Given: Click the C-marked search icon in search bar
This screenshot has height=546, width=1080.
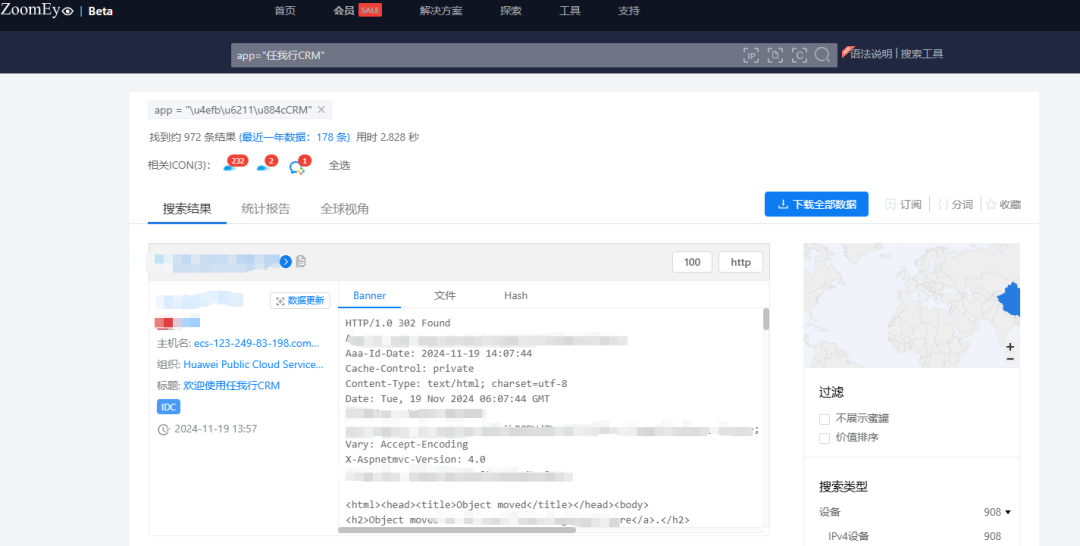Looking at the screenshot, I should 799,55.
